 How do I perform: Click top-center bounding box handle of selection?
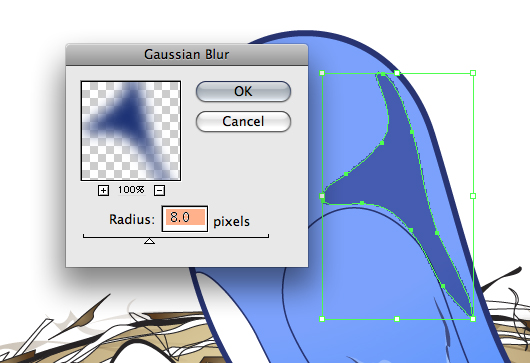(x=397, y=73)
